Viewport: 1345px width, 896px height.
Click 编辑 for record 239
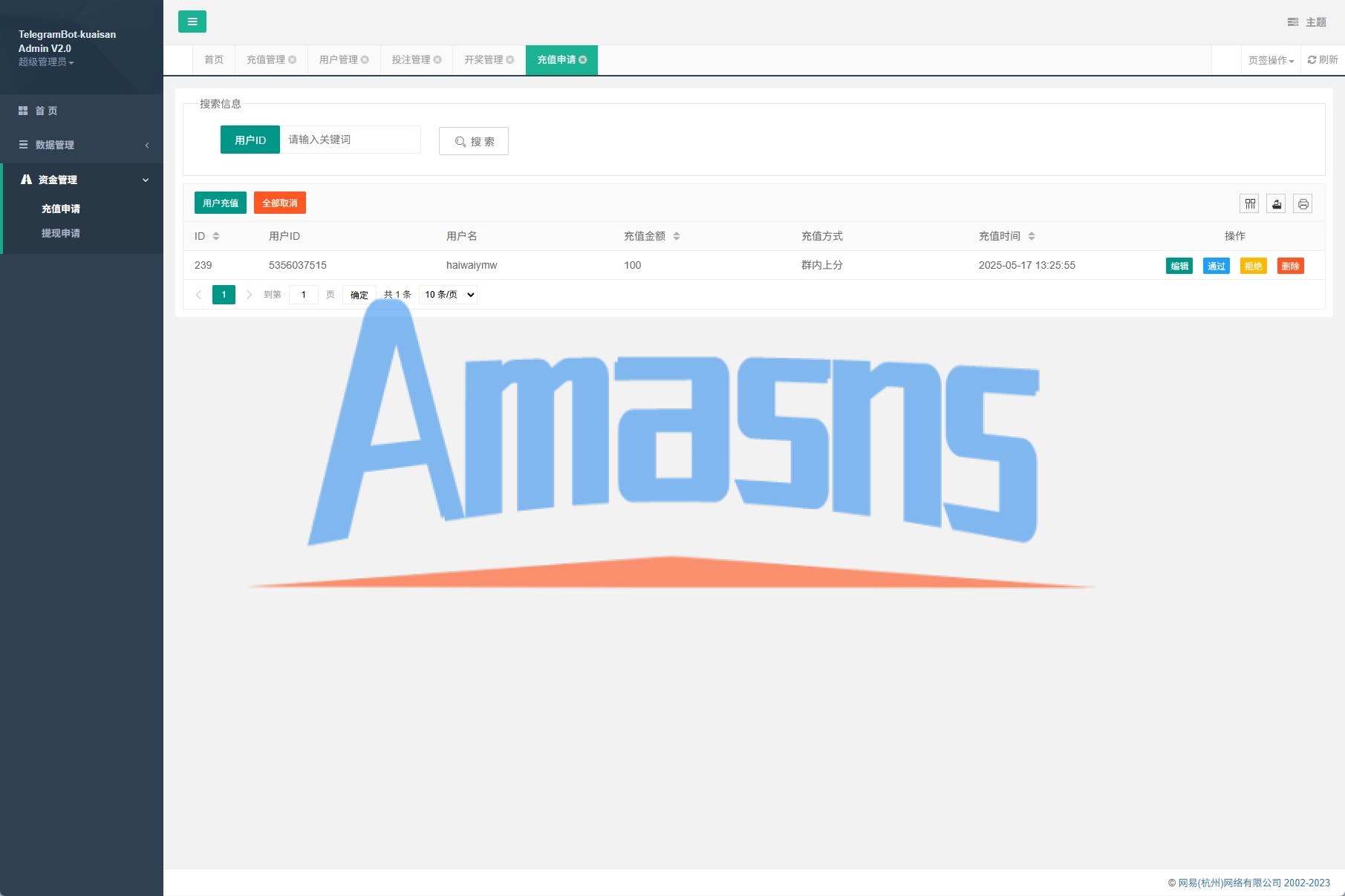[x=1179, y=266]
